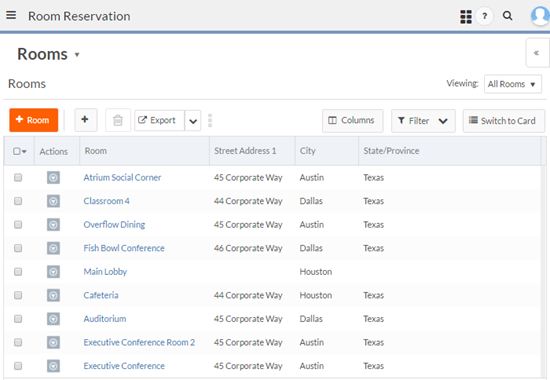Open actions icon for Overflow Dining
This screenshot has height=380, width=550.
point(53,225)
